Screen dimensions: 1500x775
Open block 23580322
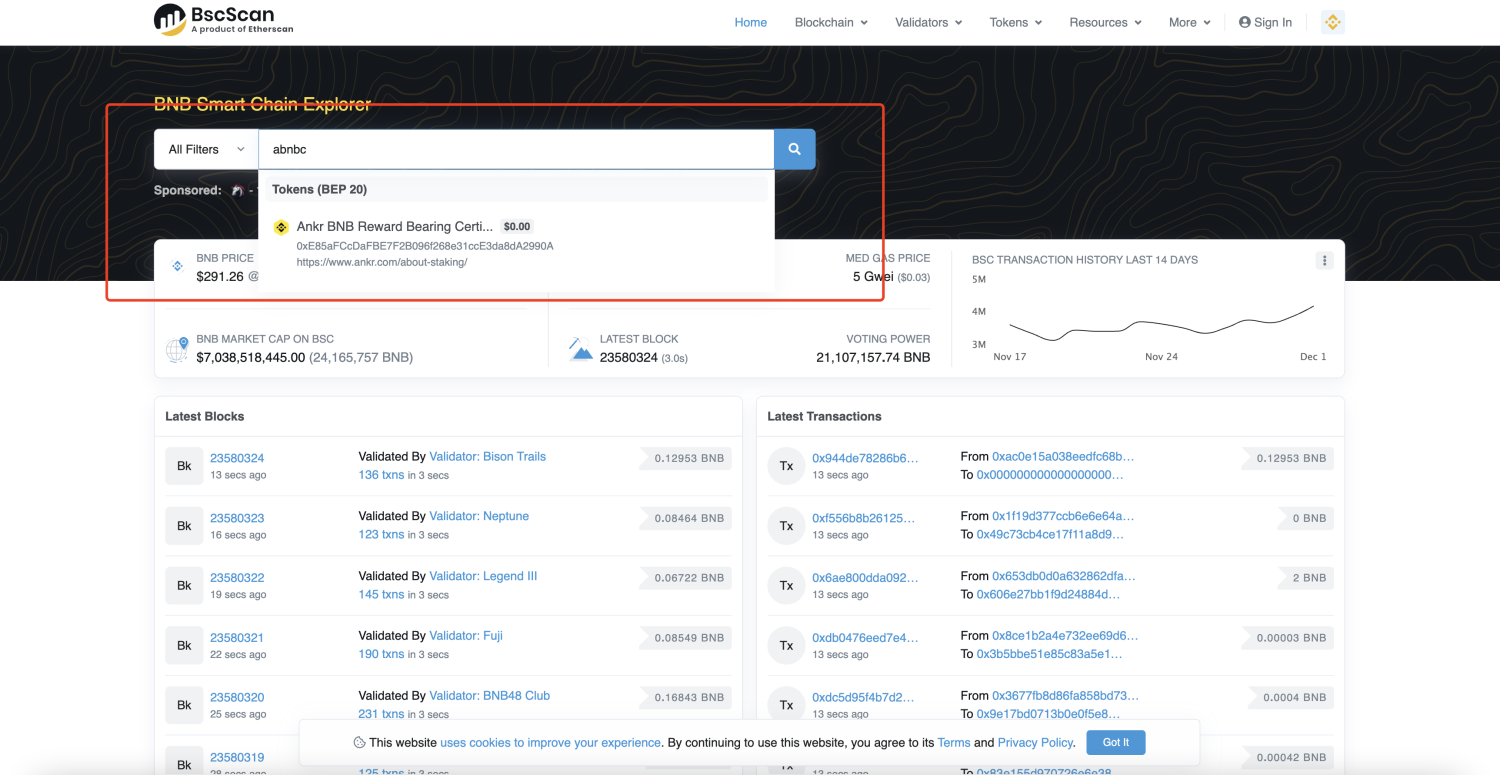237,578
